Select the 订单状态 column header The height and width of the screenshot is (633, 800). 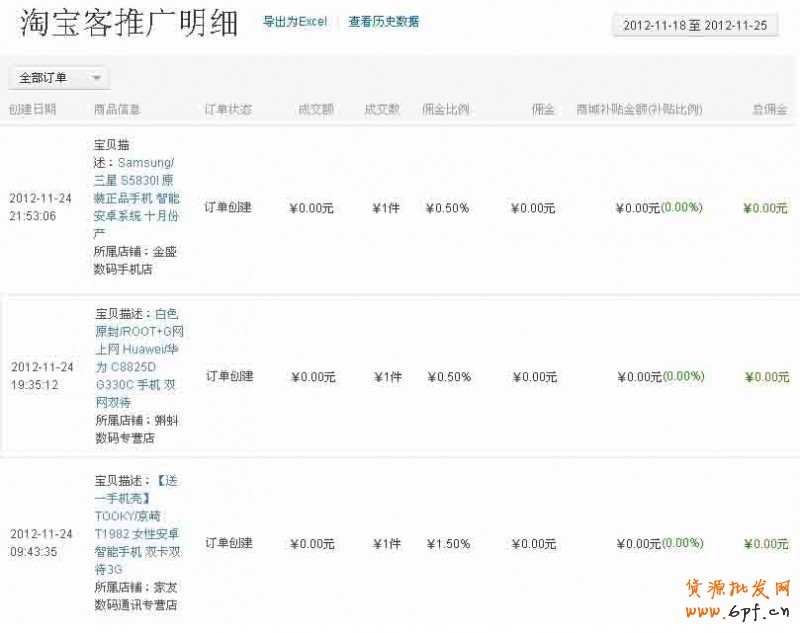[227, 109]
